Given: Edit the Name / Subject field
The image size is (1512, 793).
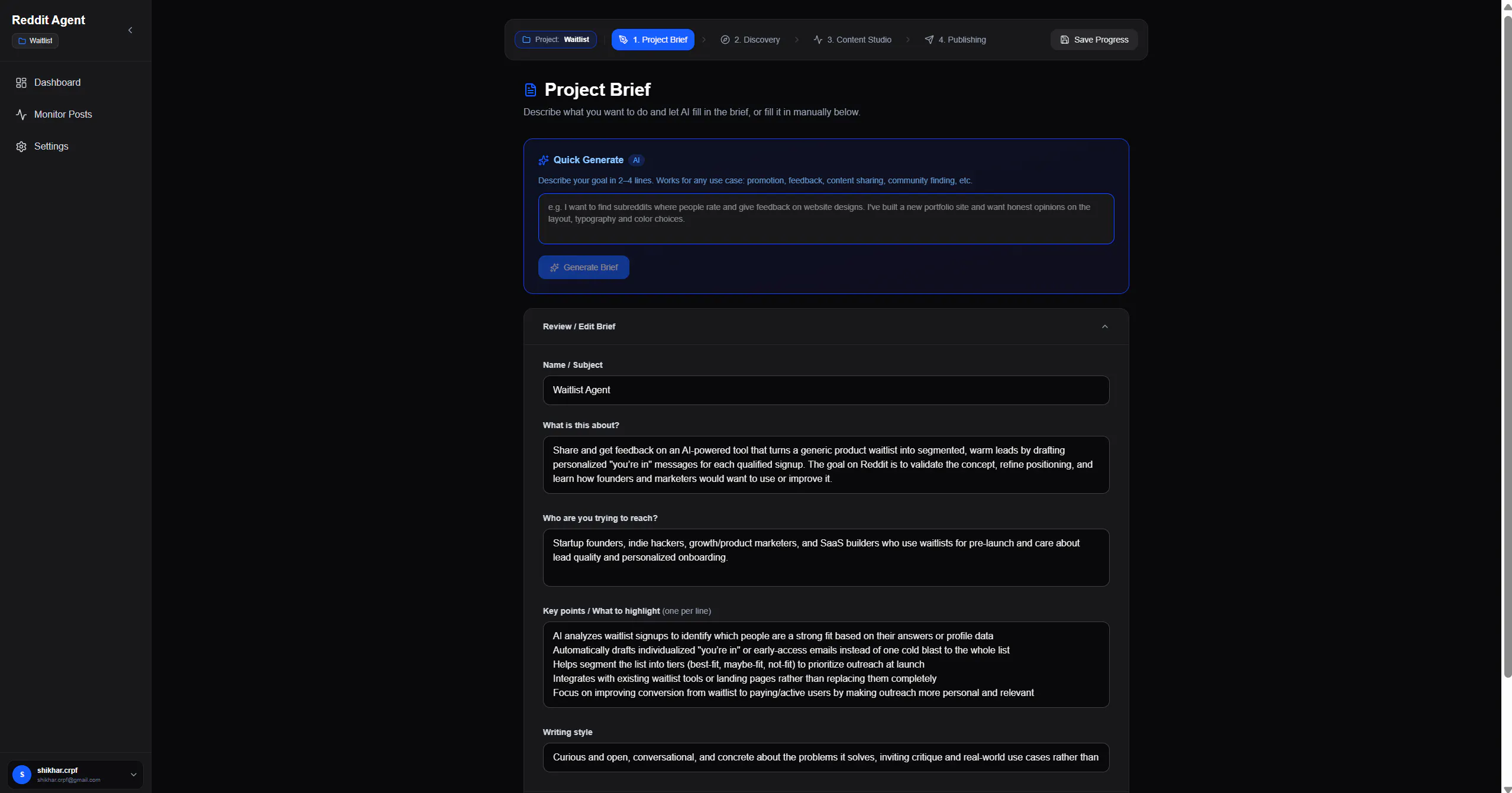Looking at the screenshot, I should click(826, 390).
